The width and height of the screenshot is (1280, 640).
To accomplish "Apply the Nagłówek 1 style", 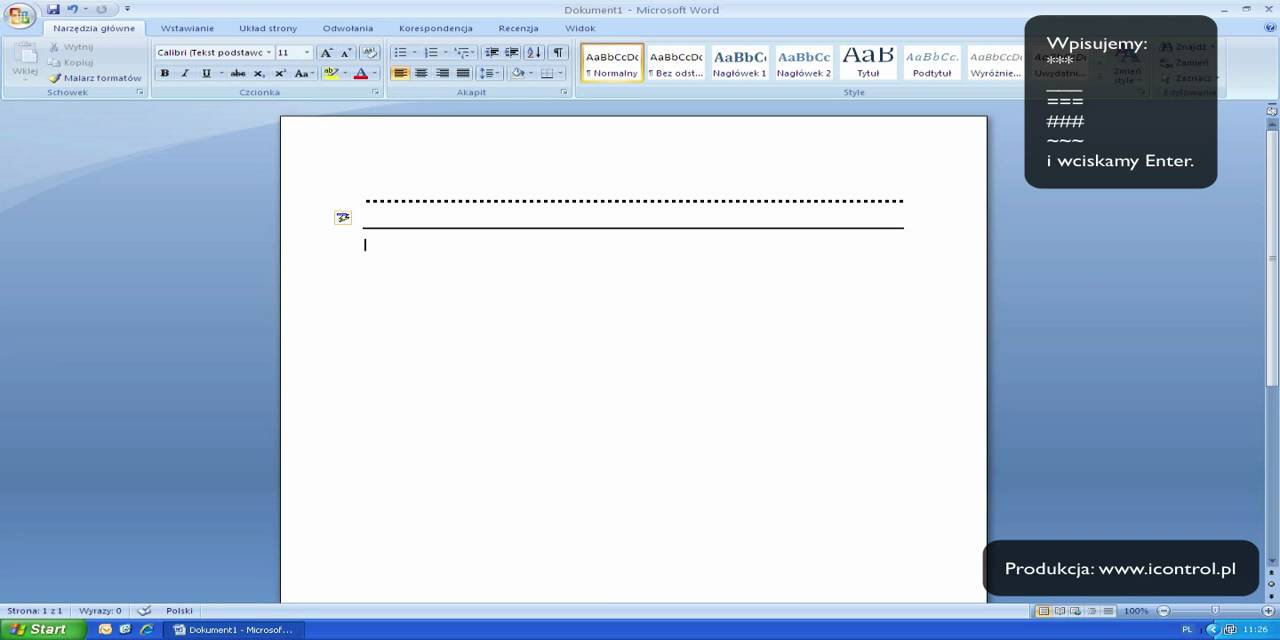I will tap(740, 62).
